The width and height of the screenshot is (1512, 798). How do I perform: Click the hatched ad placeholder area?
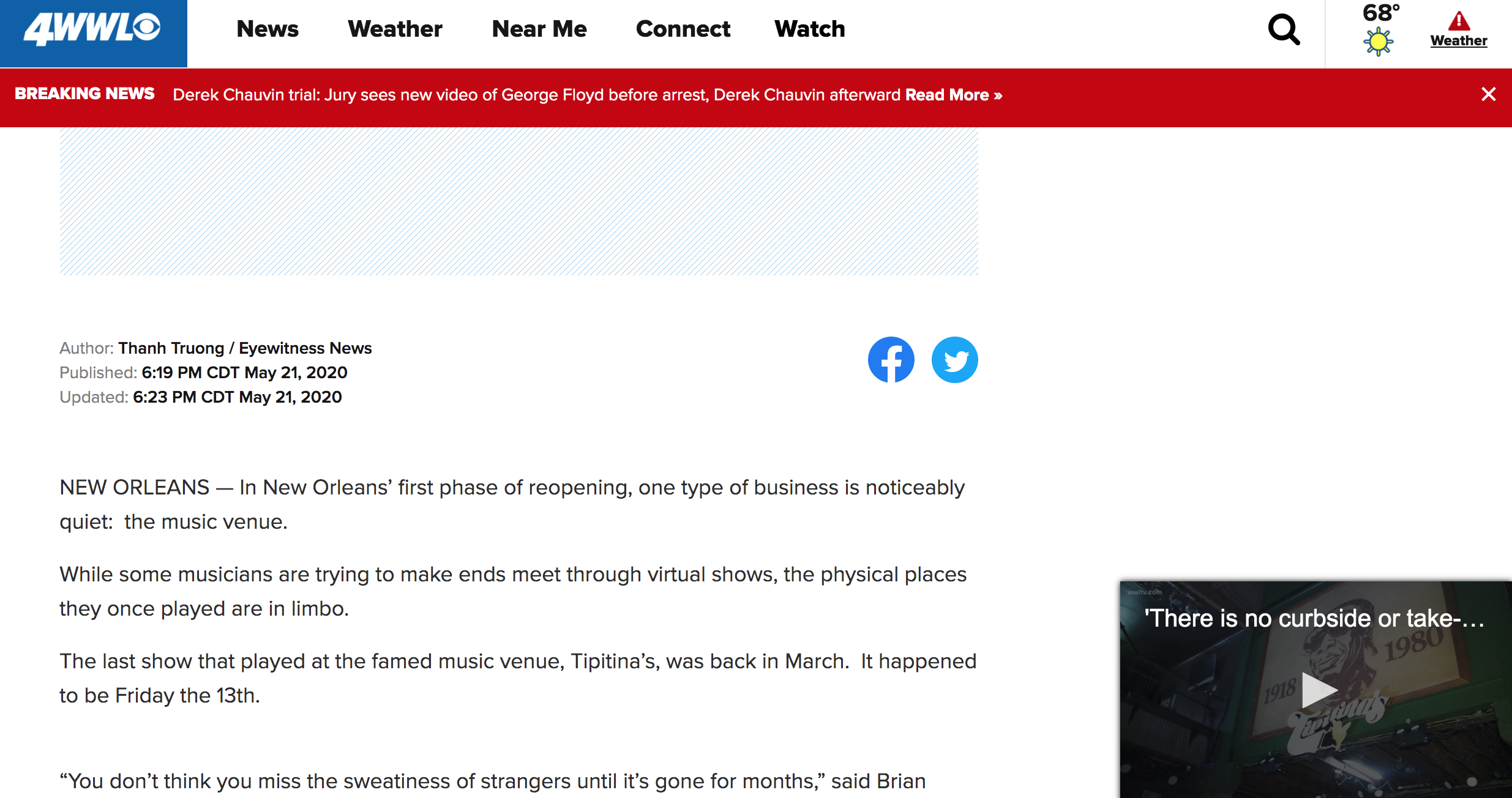[x=518, y=201]
